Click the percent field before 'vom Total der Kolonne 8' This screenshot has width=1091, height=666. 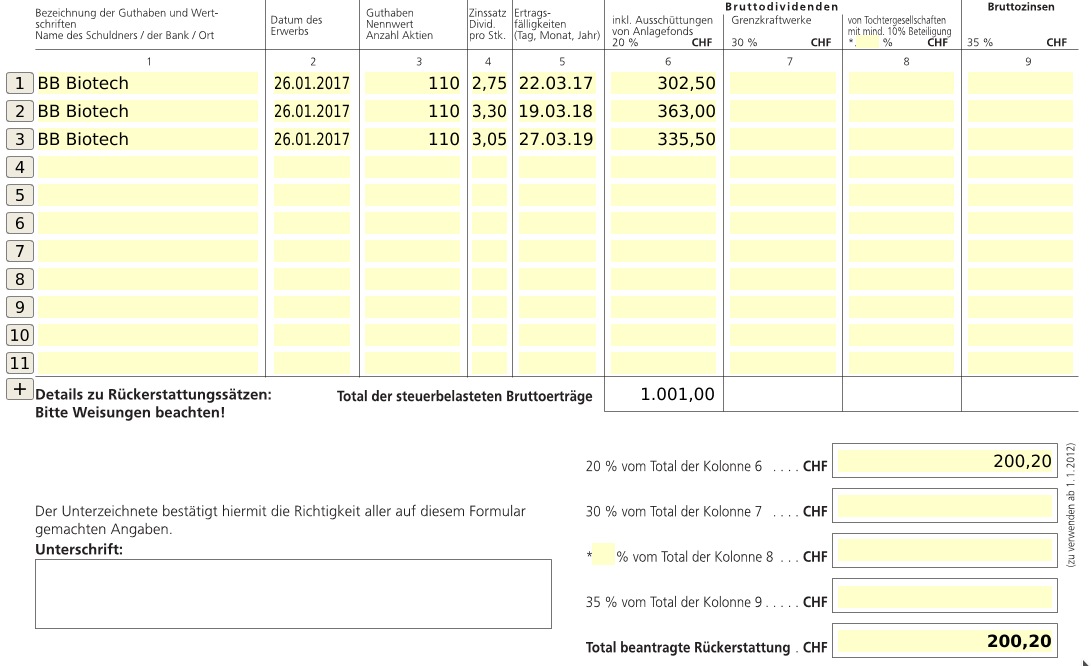603,555
